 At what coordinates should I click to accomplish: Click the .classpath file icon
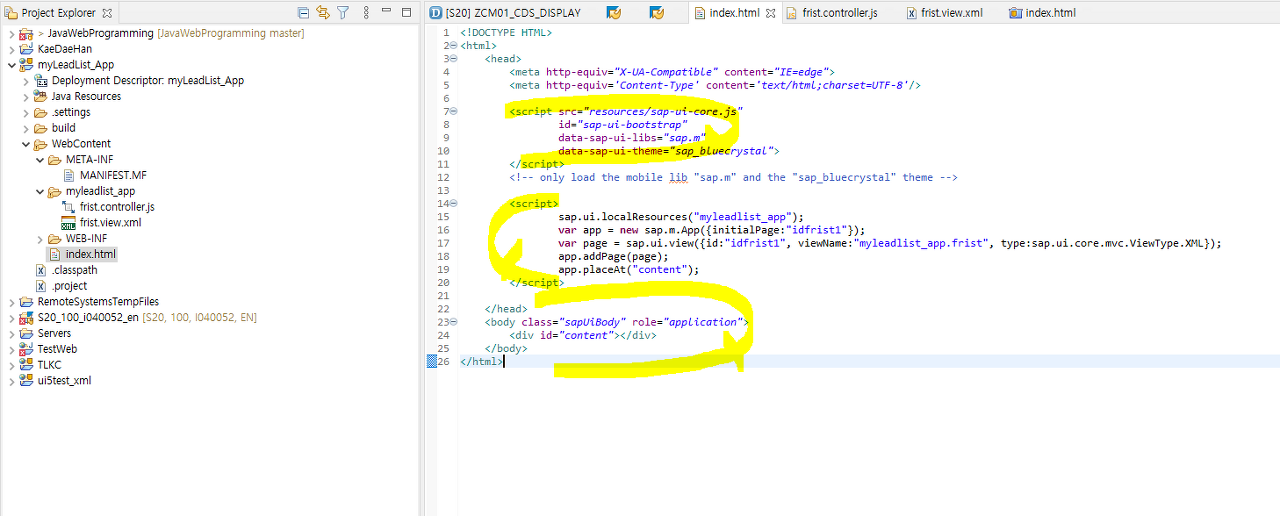coord(41,270)
